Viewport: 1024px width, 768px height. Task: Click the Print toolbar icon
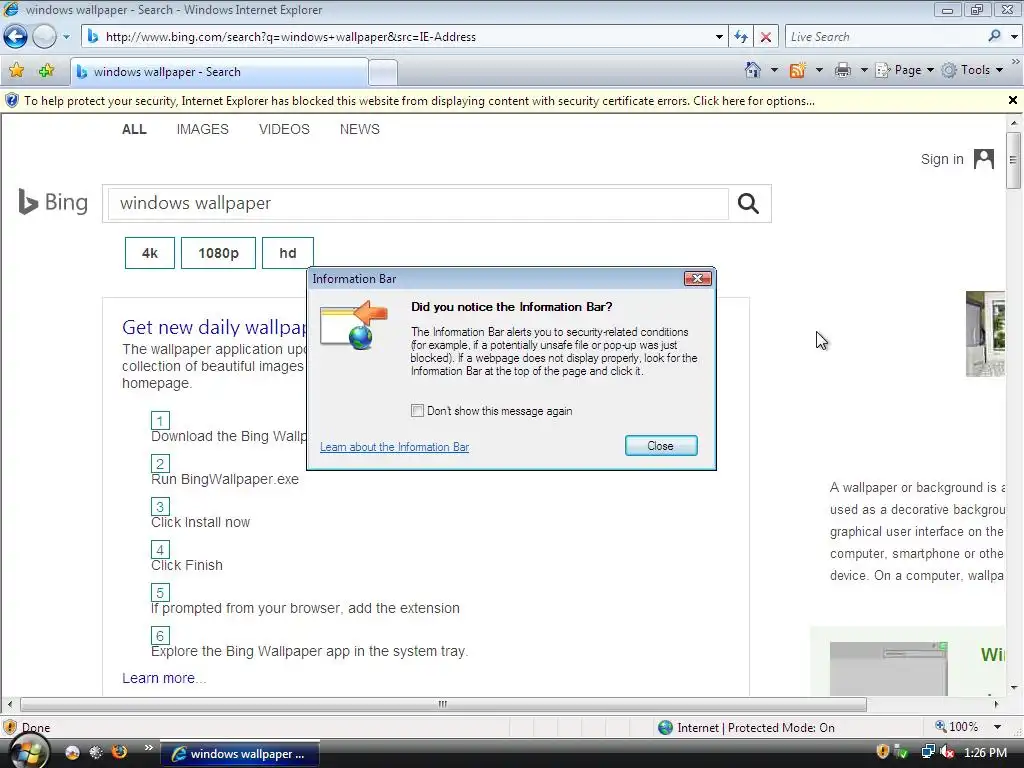point(843,70)
